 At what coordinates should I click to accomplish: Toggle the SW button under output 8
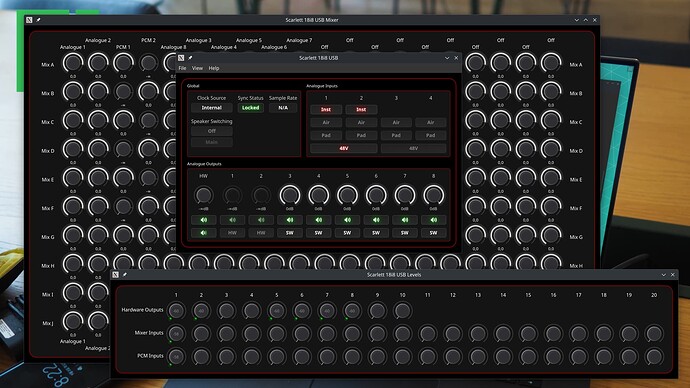pos(433,233)
